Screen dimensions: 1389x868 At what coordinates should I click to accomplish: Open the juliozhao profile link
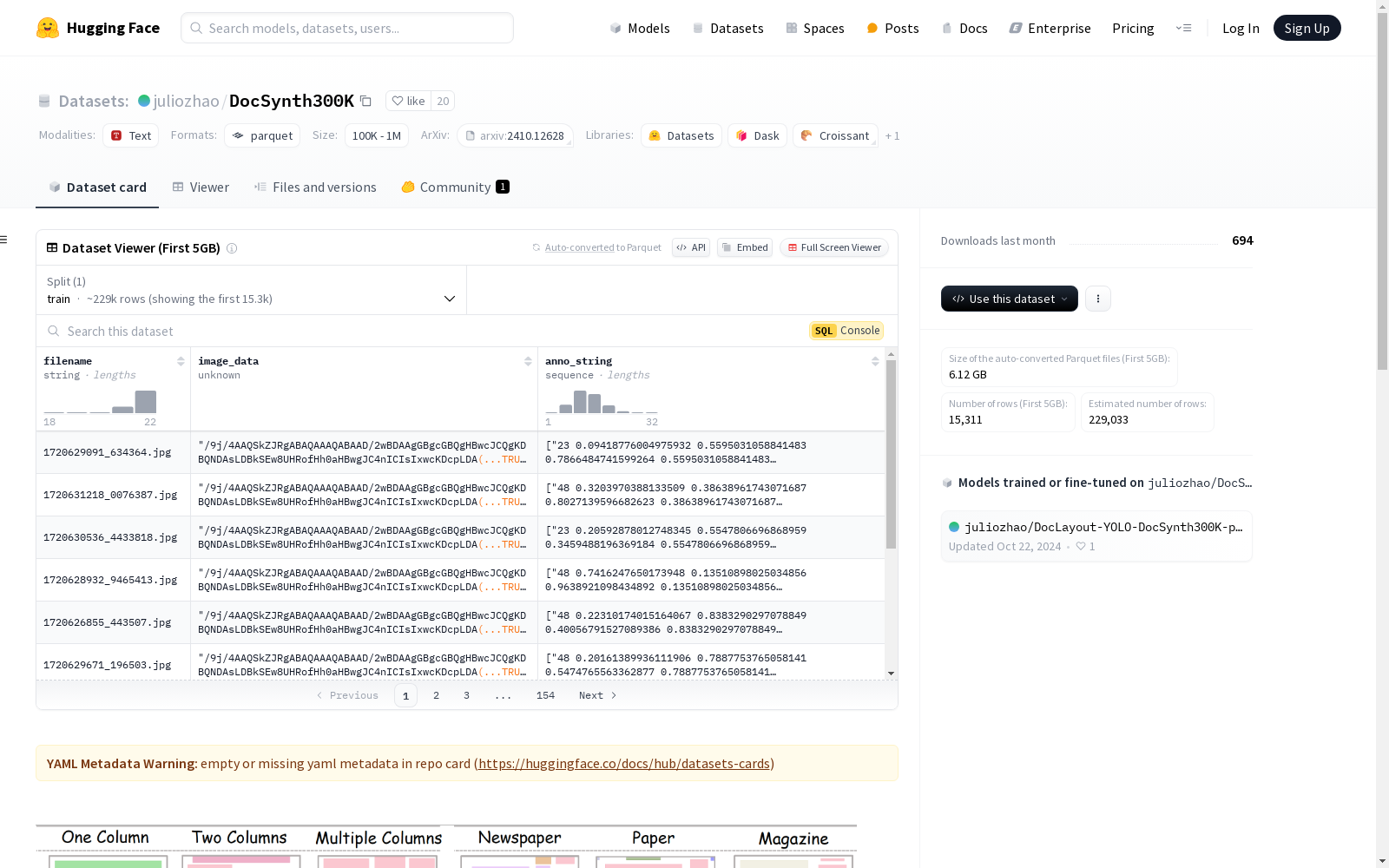click(187, 101)
